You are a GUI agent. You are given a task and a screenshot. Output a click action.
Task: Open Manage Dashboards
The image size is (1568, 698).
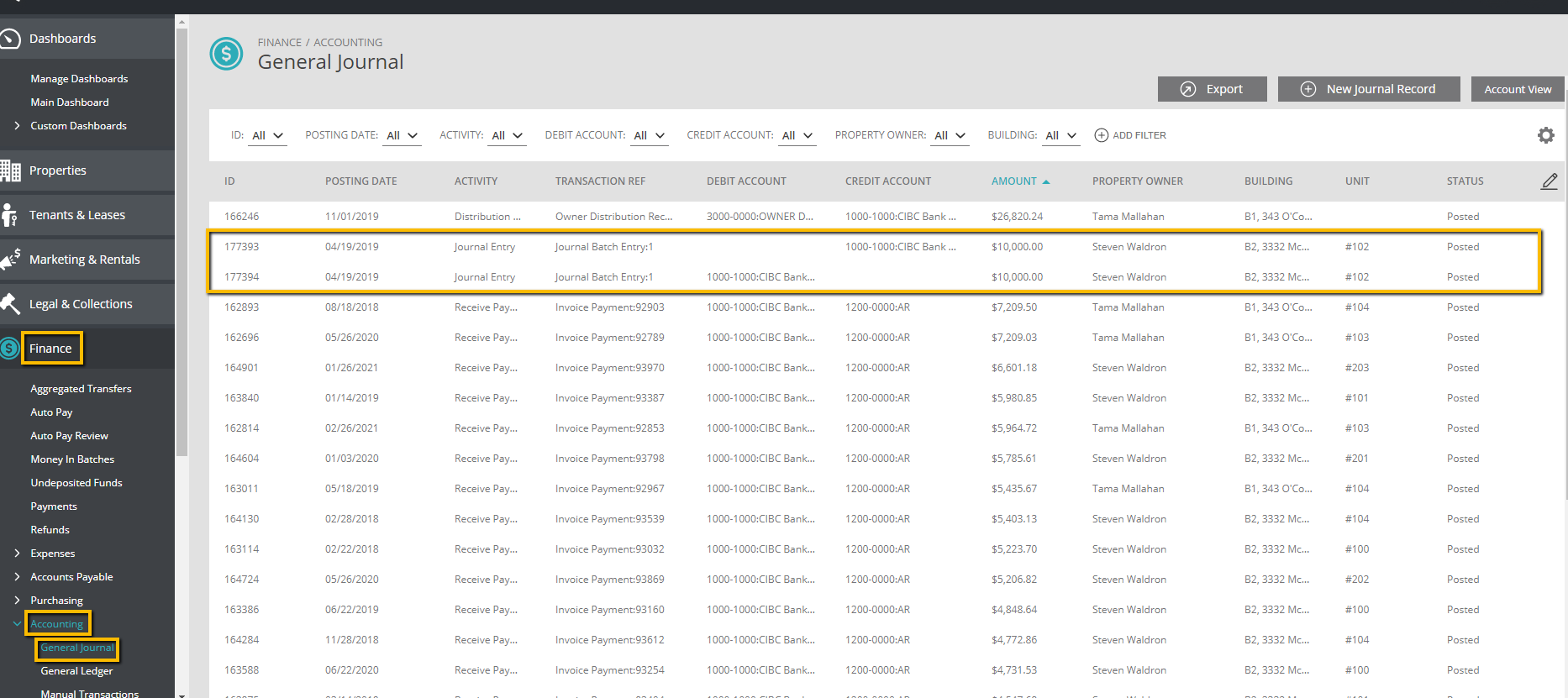tap(79, 79)
